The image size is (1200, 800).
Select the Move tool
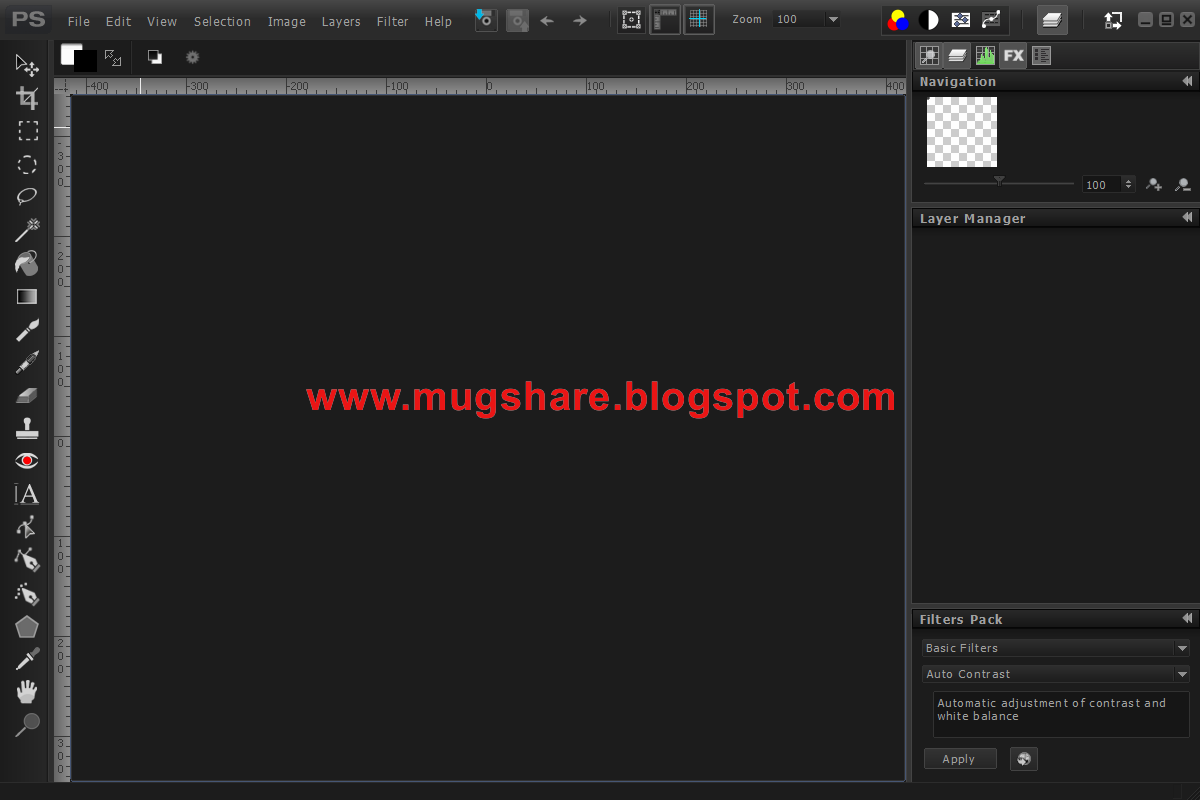pyautogui.click(x=27, y=66)
